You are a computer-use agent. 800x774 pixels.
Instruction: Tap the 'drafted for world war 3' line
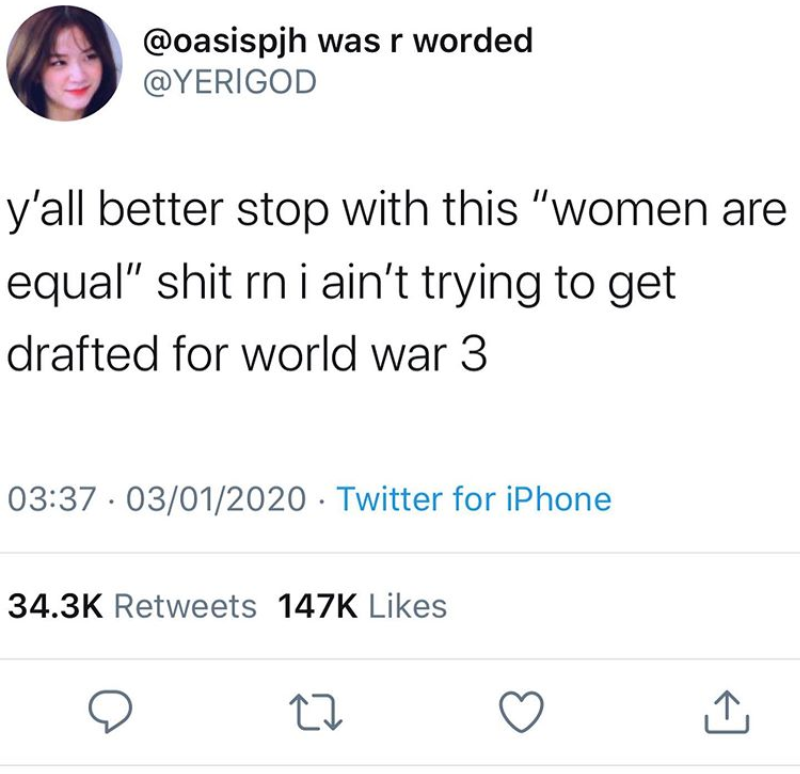pyautogui.click(x=247, y=354)
